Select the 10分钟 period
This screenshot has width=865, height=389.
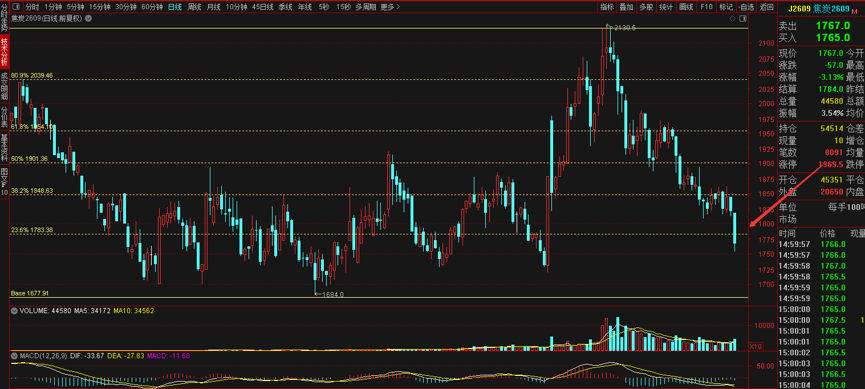[236, 7]
